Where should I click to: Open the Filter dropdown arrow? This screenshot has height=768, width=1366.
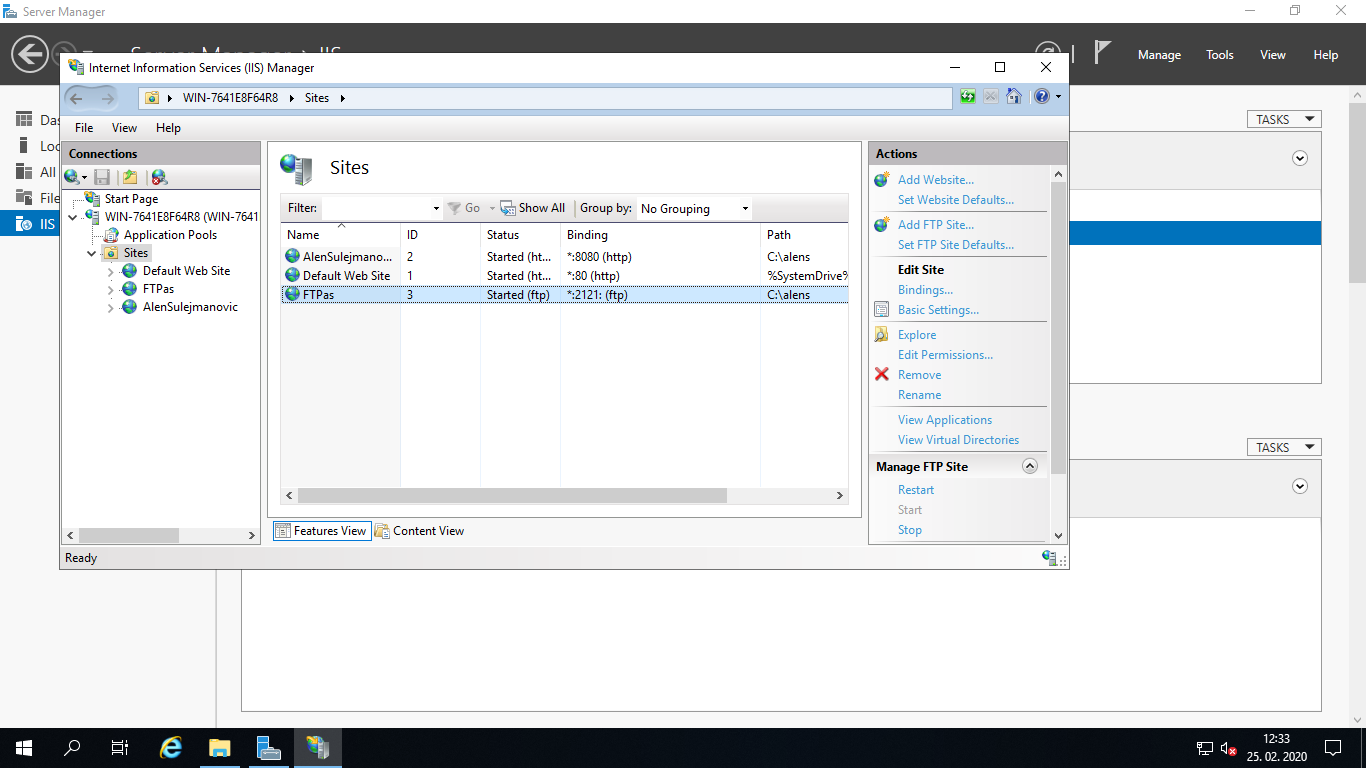(x=436, y=209)
